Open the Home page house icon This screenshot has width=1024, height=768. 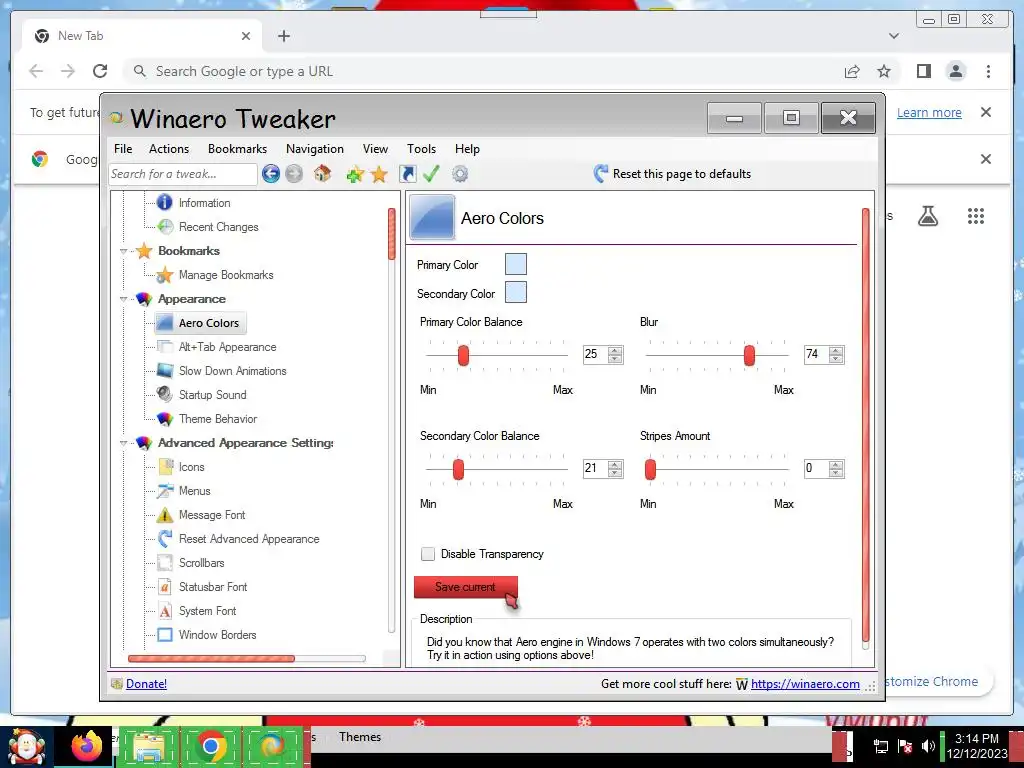coord(322,173)
